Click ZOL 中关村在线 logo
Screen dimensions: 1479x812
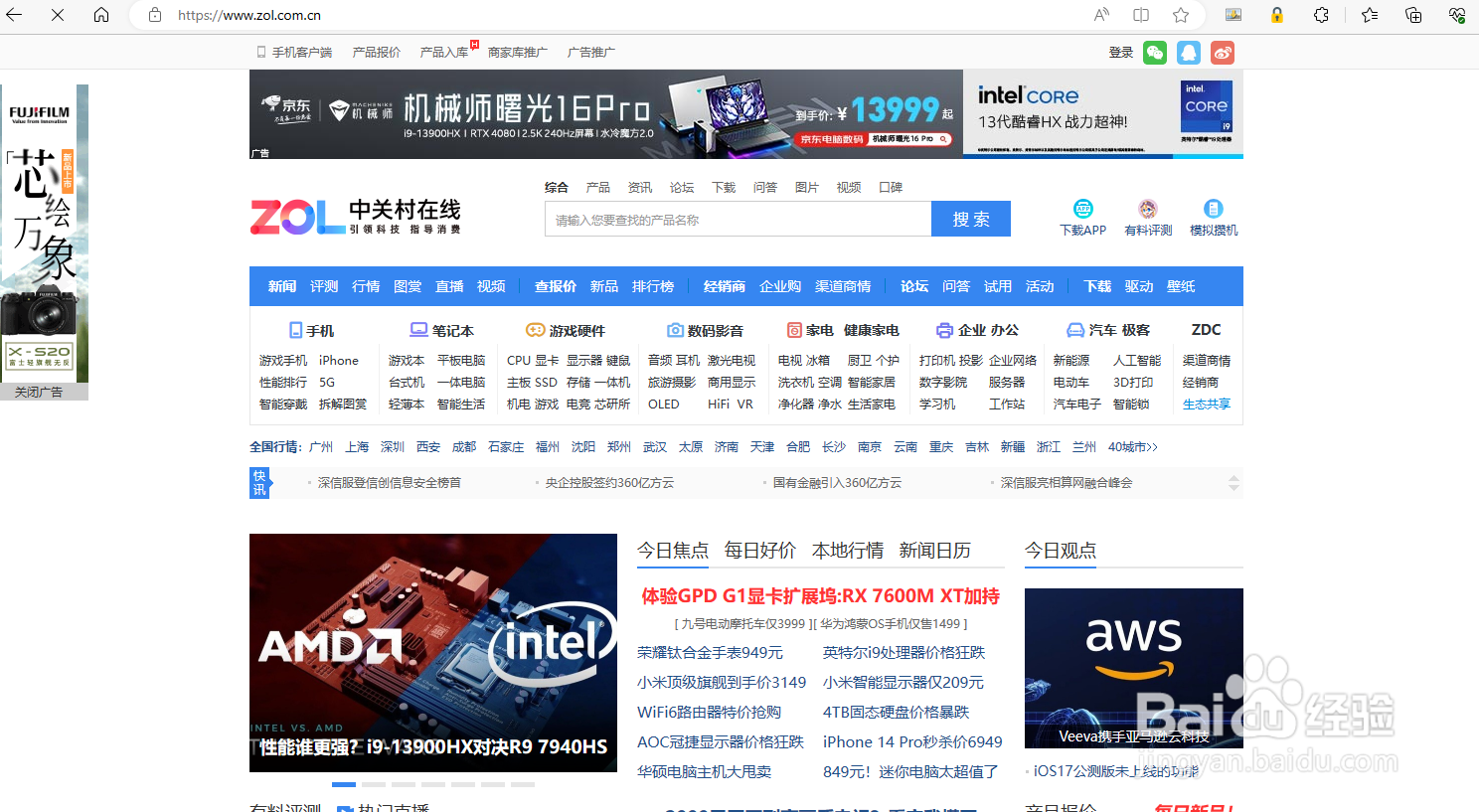pyautogui.click(x=356, y=216)
